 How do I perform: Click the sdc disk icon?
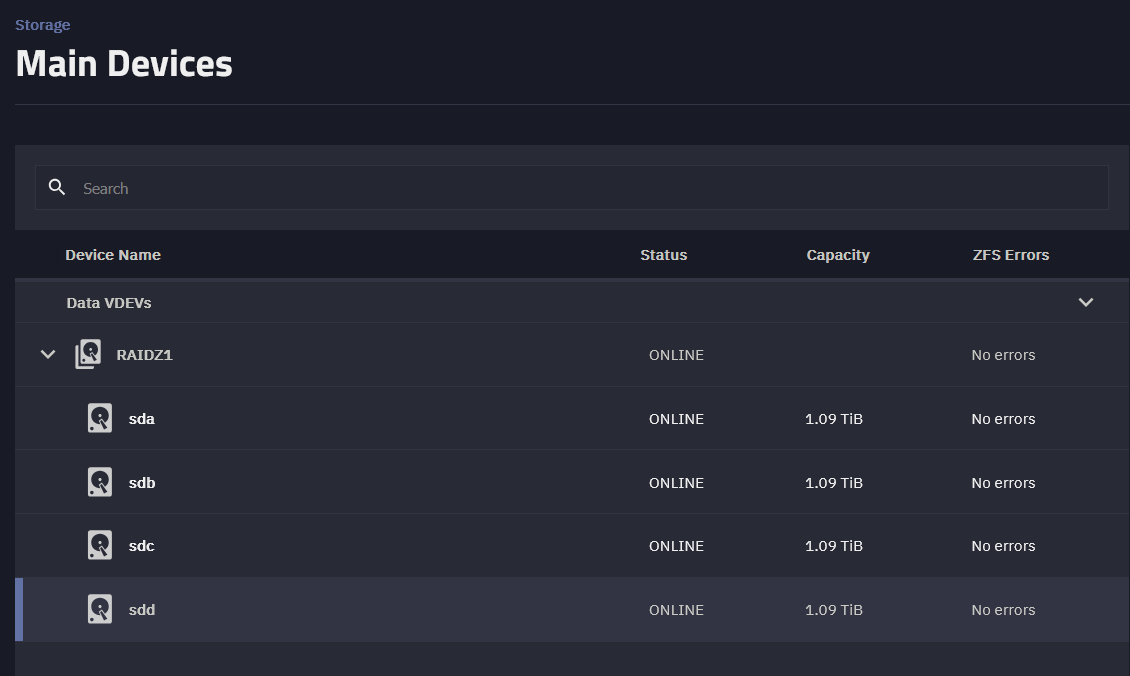(x=99, y=545)
